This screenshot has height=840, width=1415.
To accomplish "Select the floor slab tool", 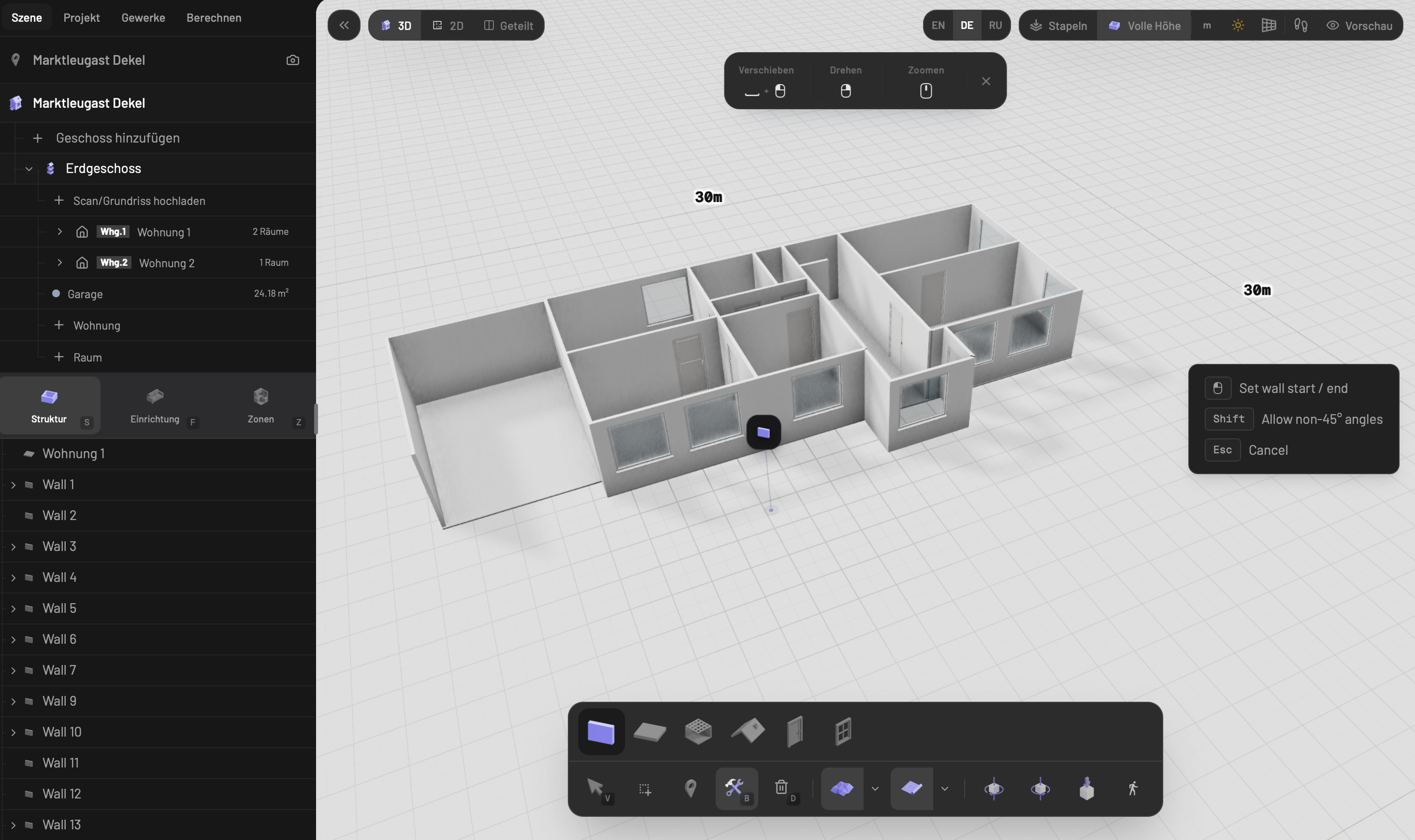I will click(649, 731).
